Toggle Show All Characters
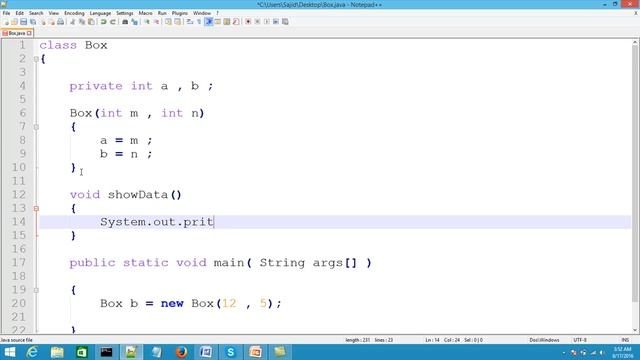The image size is (640, 360). (x=199, y=22)
